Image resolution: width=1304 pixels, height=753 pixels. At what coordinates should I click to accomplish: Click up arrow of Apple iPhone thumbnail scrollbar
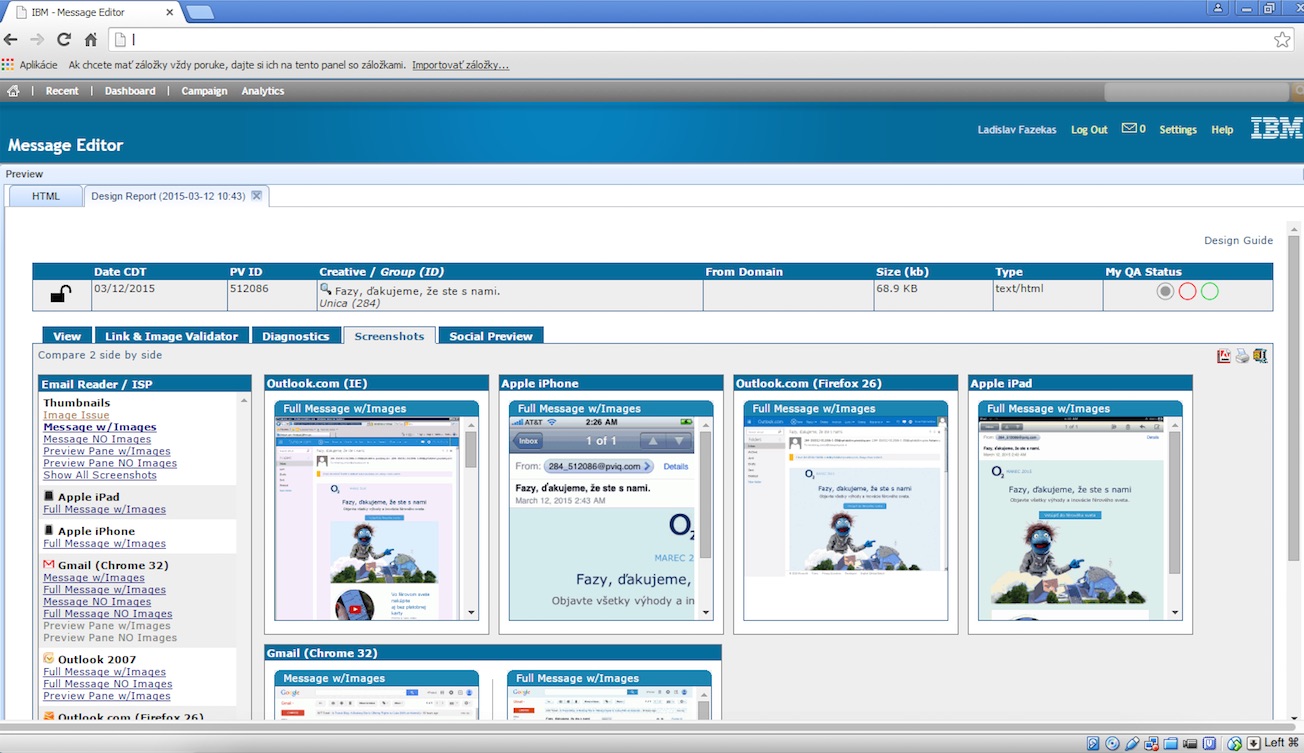pos(705,423)
